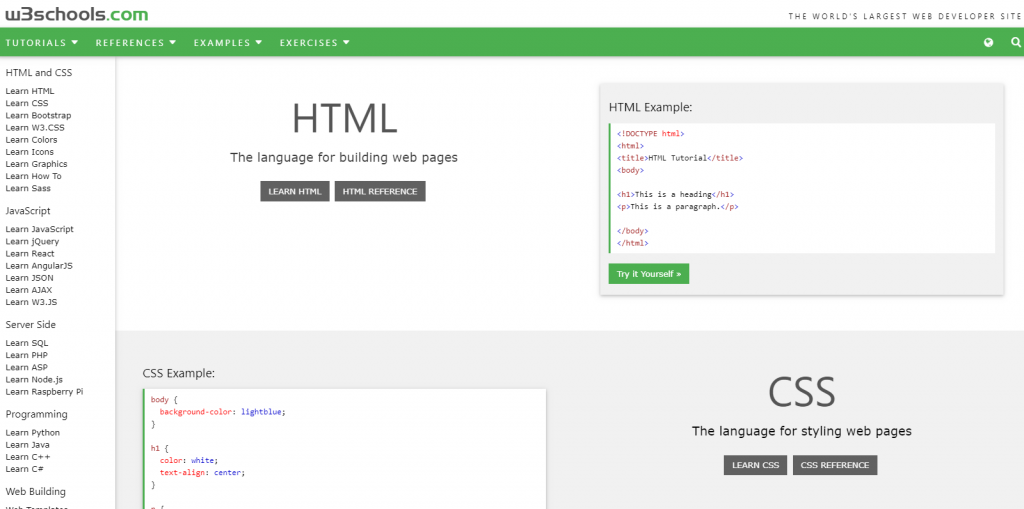Screen dimensions: 1024x509
Task: Open Learn W3.JS sidebar link
Action: click(31, 302)
